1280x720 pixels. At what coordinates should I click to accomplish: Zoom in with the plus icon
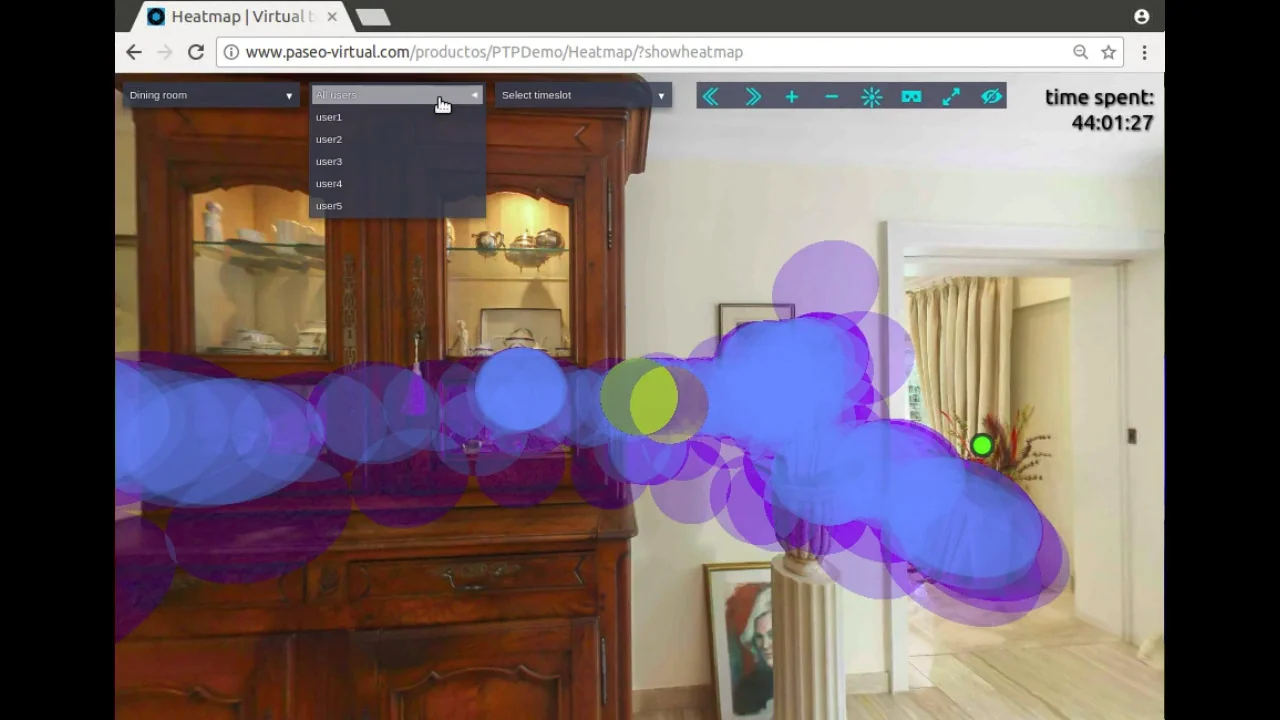792,96
